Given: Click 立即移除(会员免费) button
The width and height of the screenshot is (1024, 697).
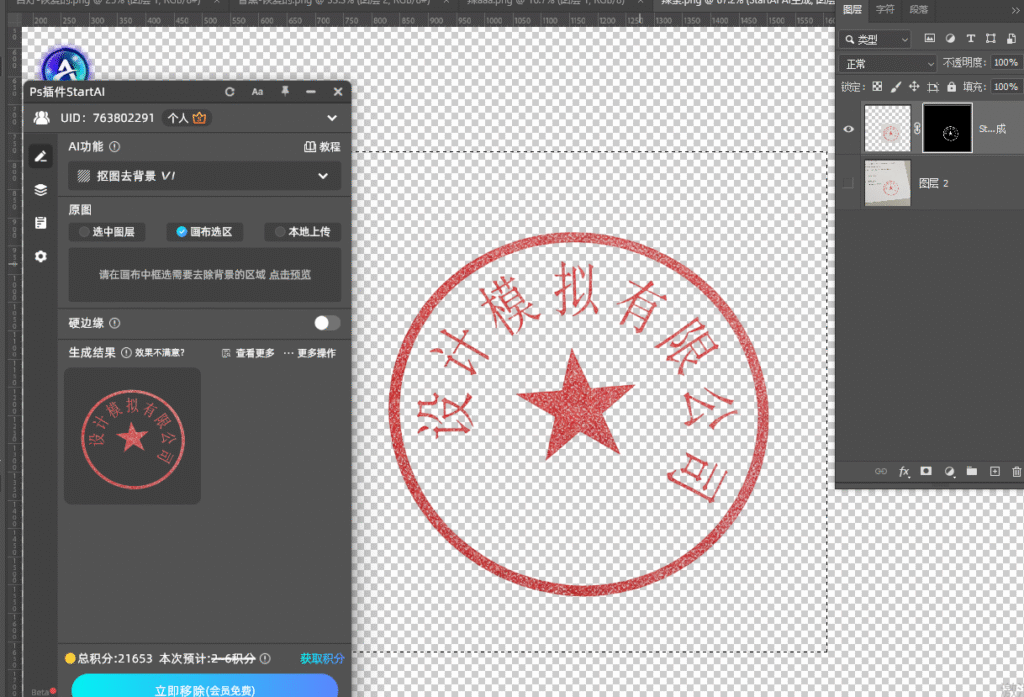Looking at the screenshot, I should 204,687.
